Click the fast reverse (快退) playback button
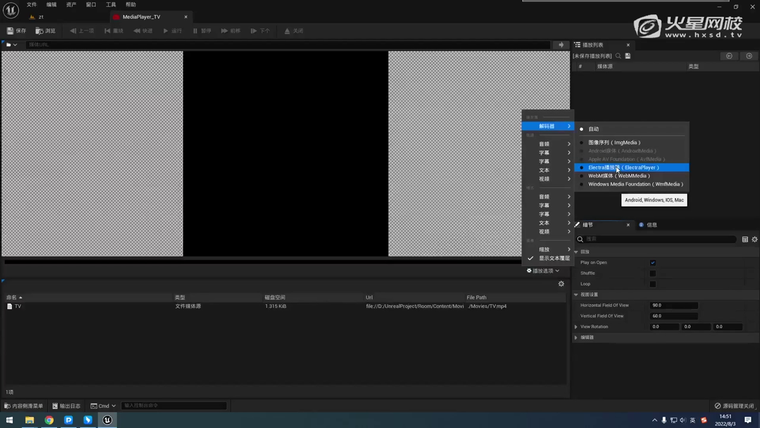Image resolution: width=760 pixels, height=428 pixels. click(x=143, y=31)
